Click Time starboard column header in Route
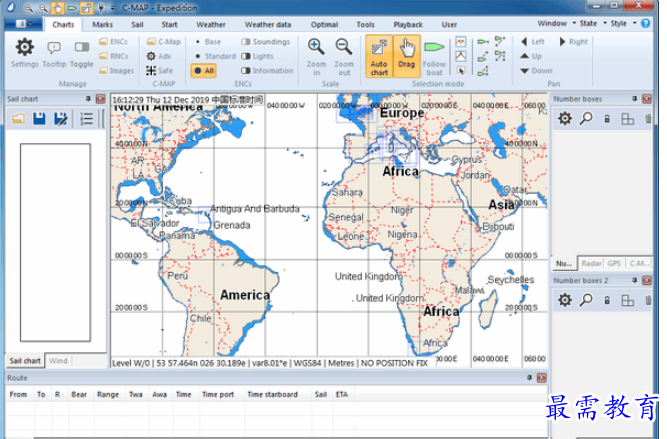 pyautogui.click(x=273, y=394)
